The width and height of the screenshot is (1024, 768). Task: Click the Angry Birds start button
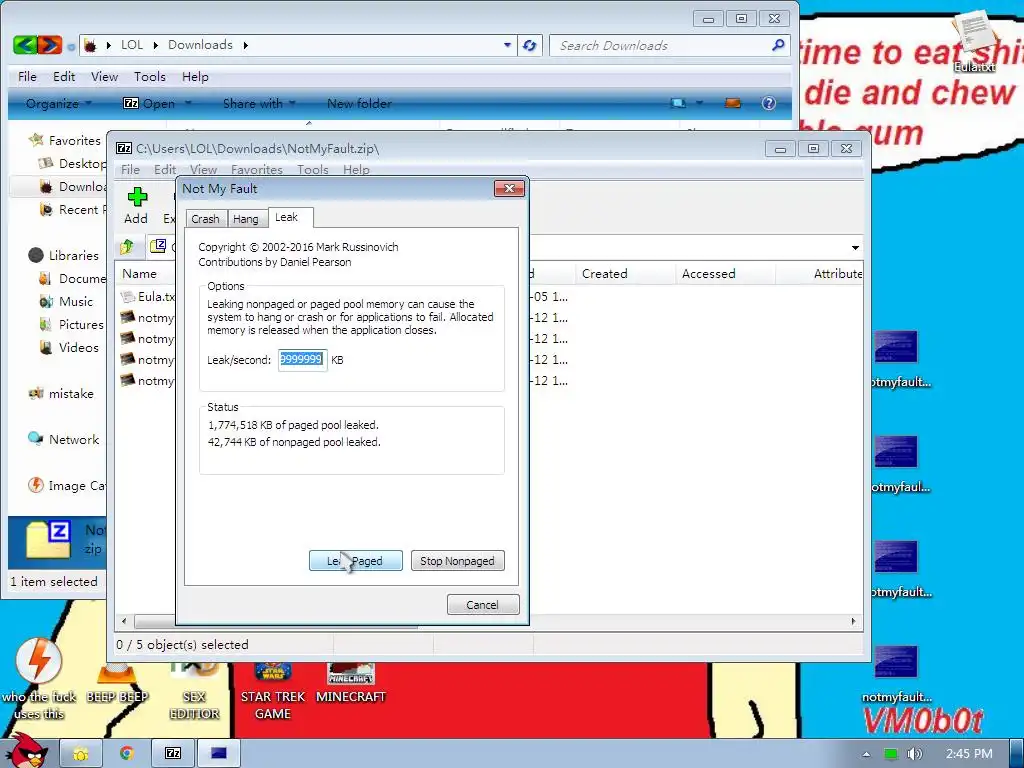coord(26,751)
